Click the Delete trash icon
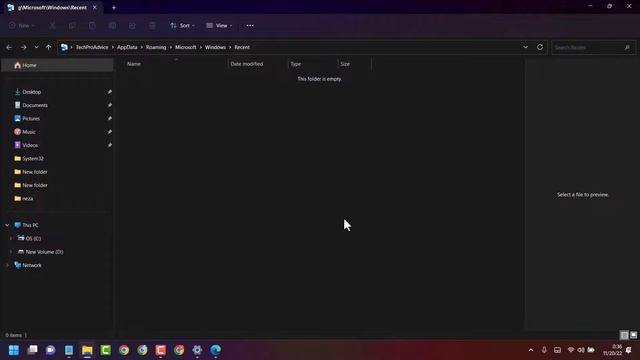The image size is (640, 360). point(152,25)
